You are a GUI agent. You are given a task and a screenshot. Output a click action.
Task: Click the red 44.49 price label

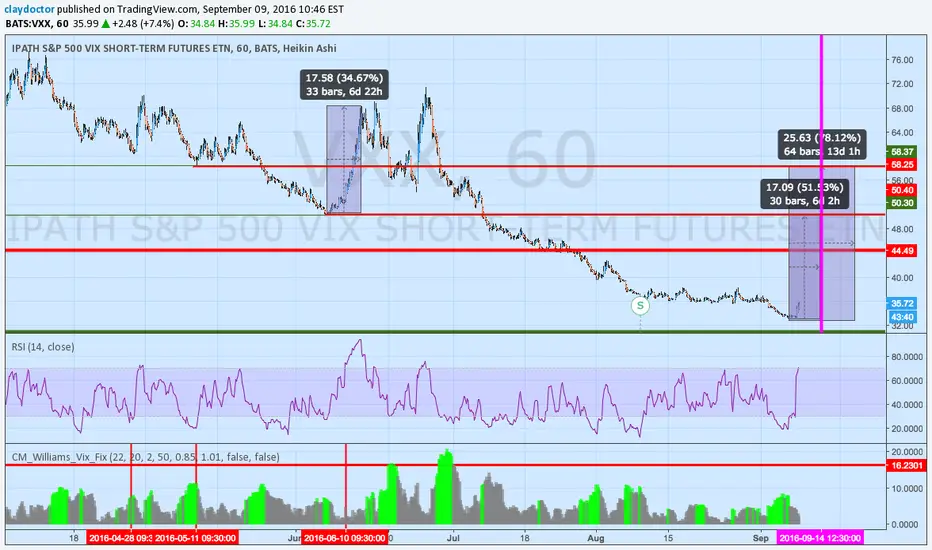coord(902,251)
